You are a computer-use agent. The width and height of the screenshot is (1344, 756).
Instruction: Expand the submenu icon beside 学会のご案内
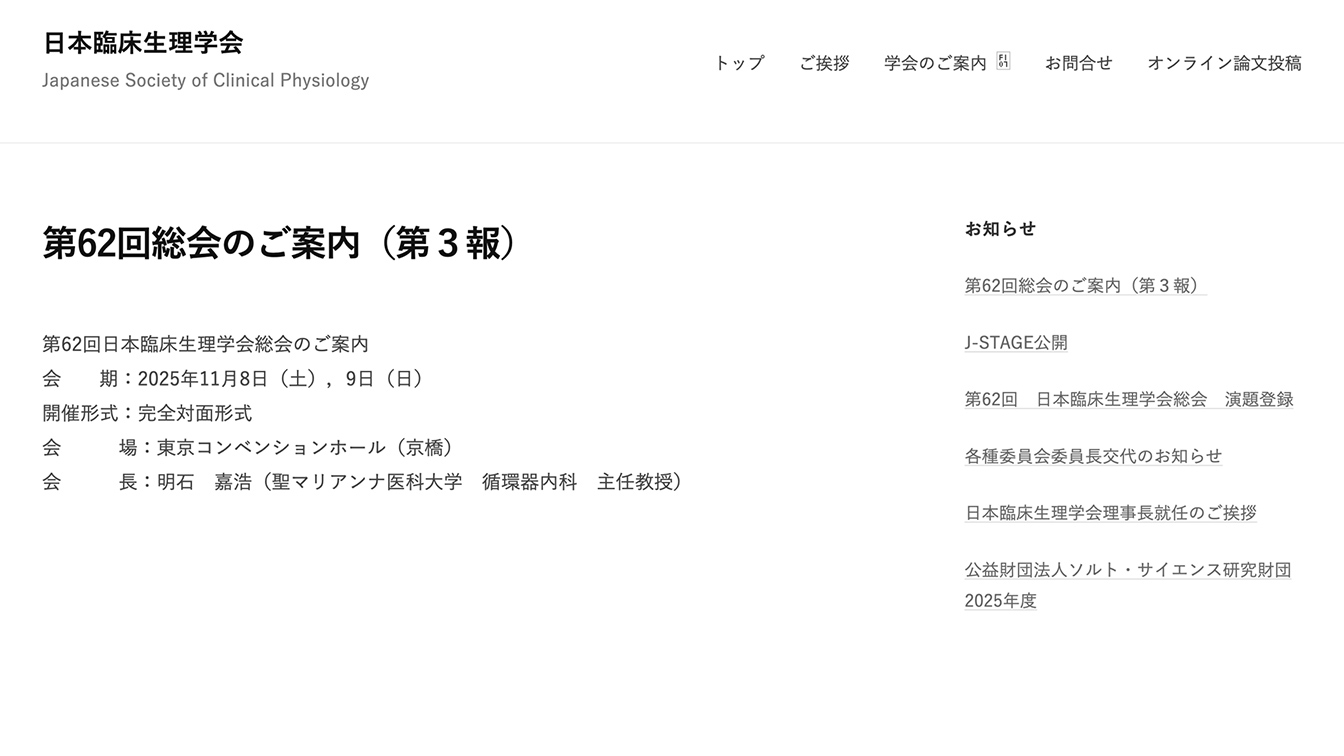1003,61
